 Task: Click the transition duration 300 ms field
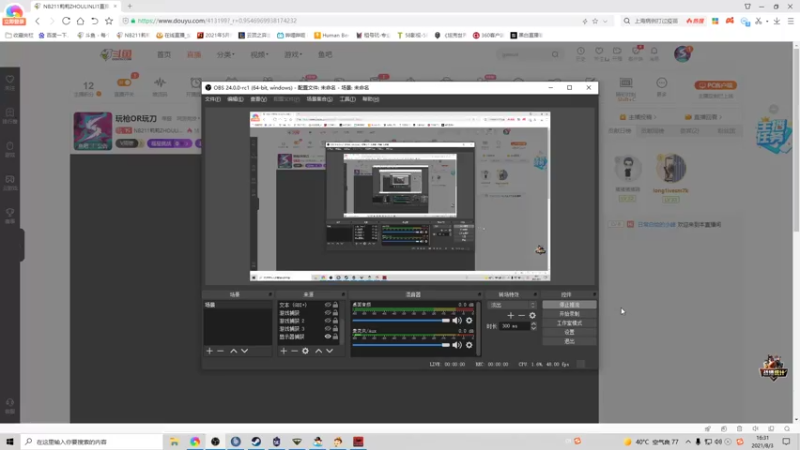point(514,326)
